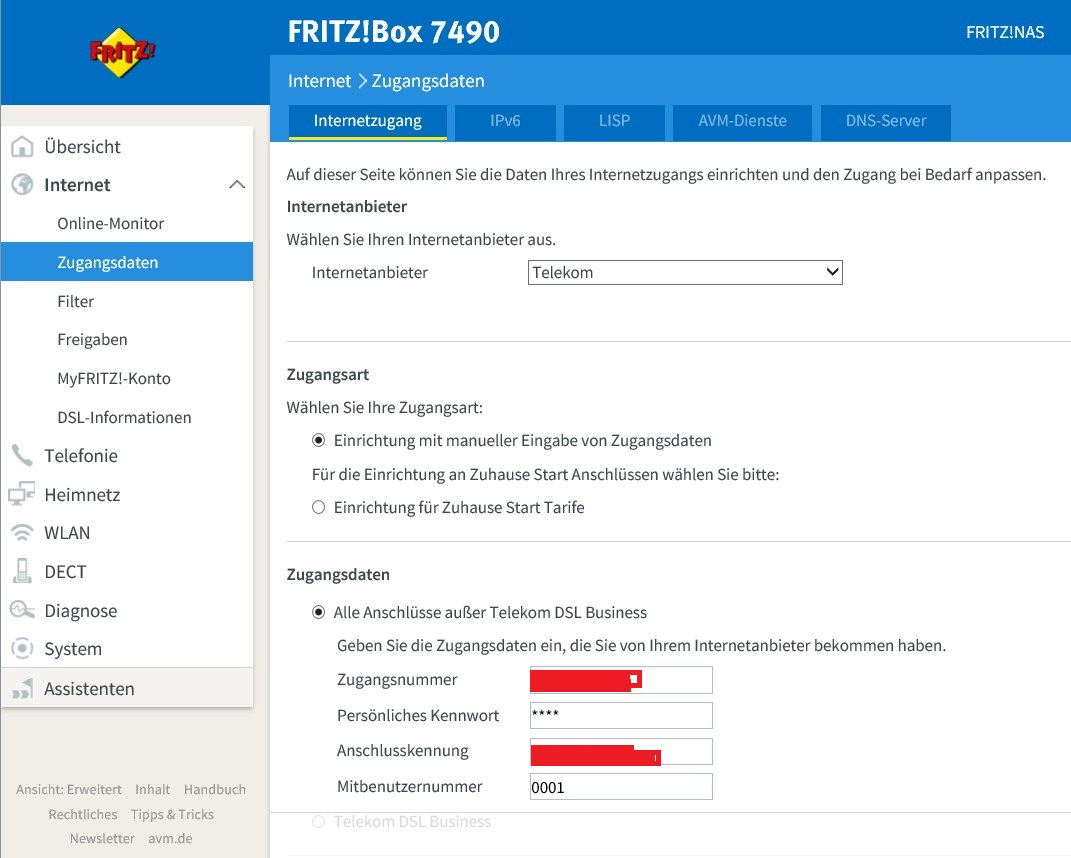Click the Heimnetz computers icon
This screenshot has width=1071, height=858.
[x=23, y=494]
